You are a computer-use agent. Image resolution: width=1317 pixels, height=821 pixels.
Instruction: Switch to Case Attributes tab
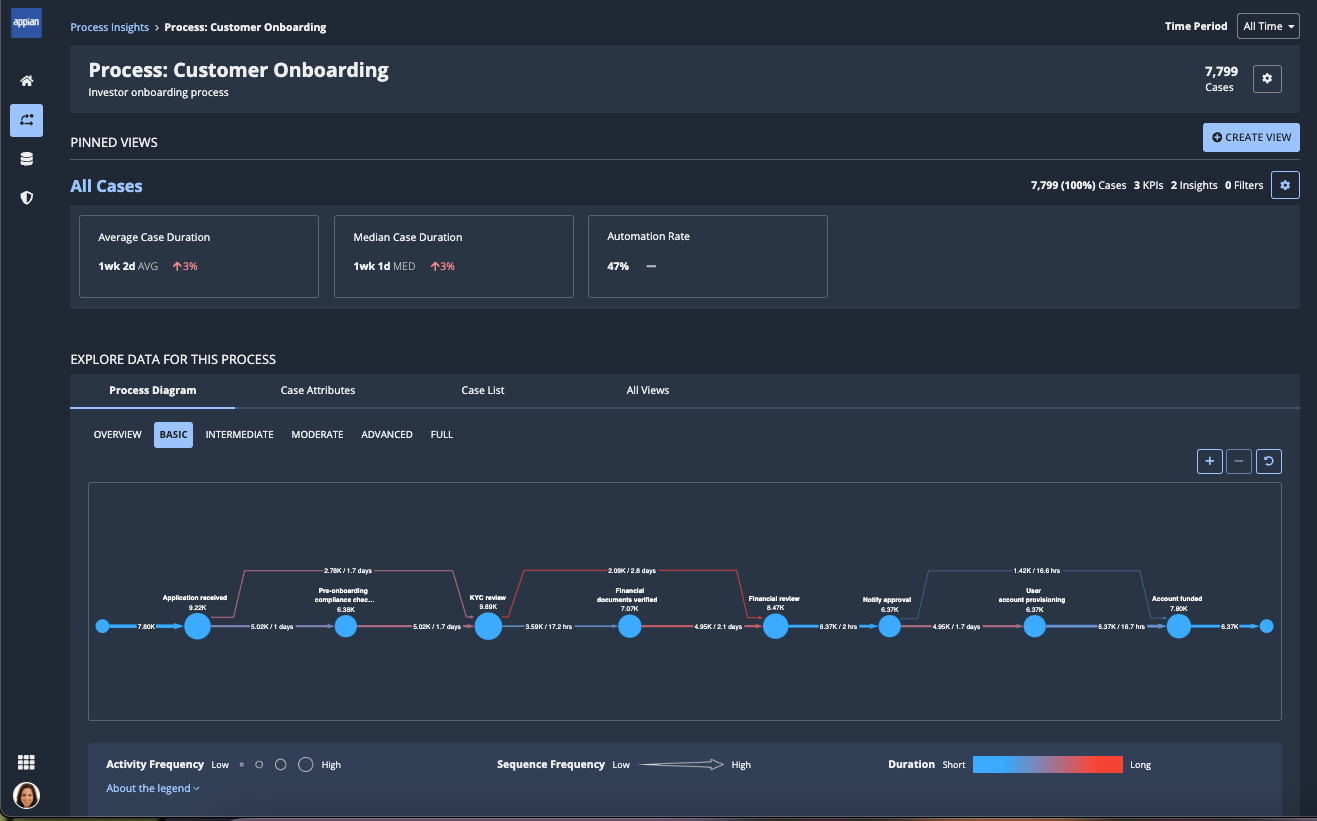pos(318,390)
